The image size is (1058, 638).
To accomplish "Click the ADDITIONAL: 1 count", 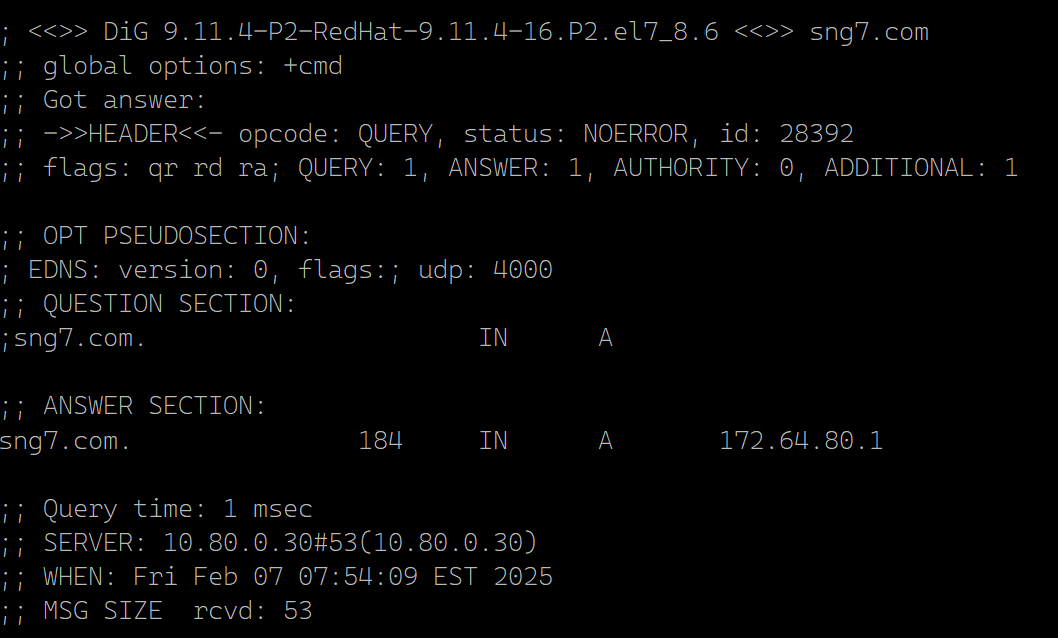I will point(921,168).
